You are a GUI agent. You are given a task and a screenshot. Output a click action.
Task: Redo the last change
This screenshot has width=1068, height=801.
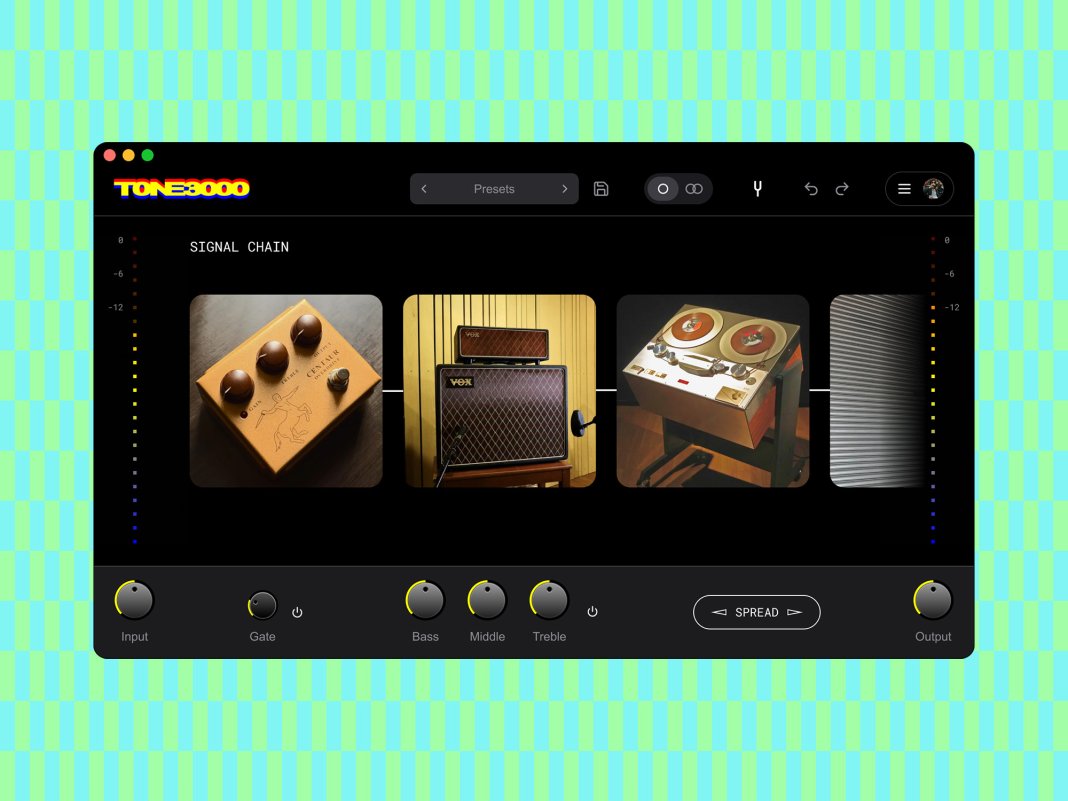[842, 189]
